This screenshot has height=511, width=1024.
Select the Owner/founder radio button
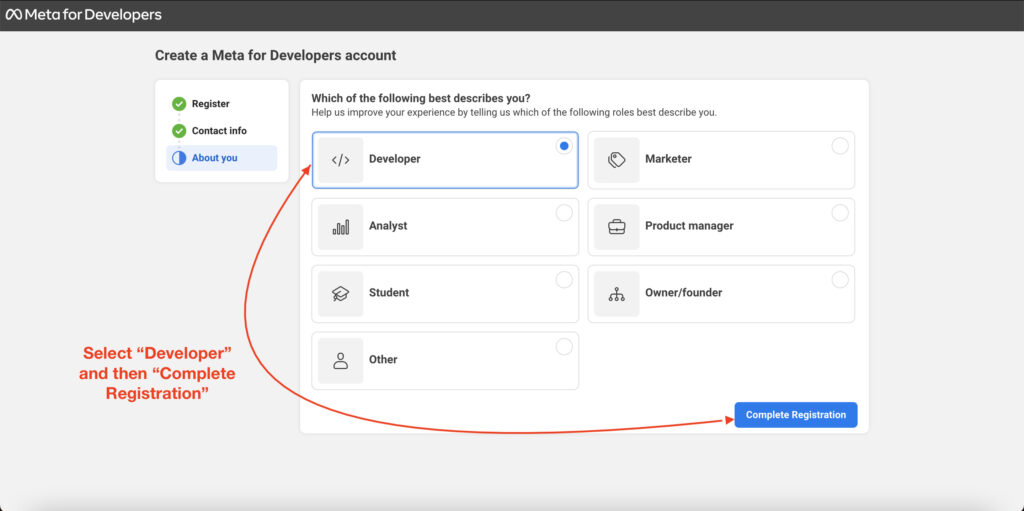840,280
